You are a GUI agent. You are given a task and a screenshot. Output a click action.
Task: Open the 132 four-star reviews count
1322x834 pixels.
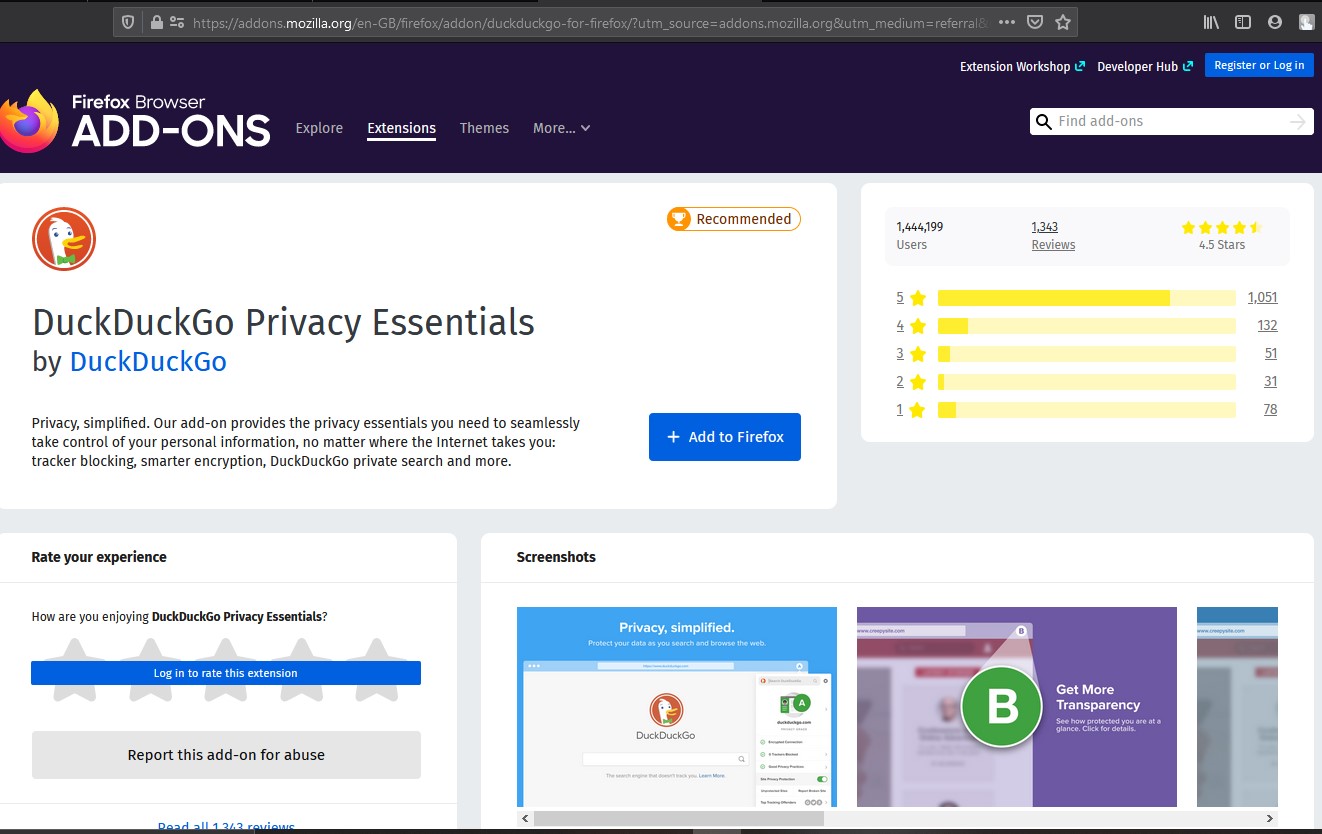click(x=1267, y=326)
